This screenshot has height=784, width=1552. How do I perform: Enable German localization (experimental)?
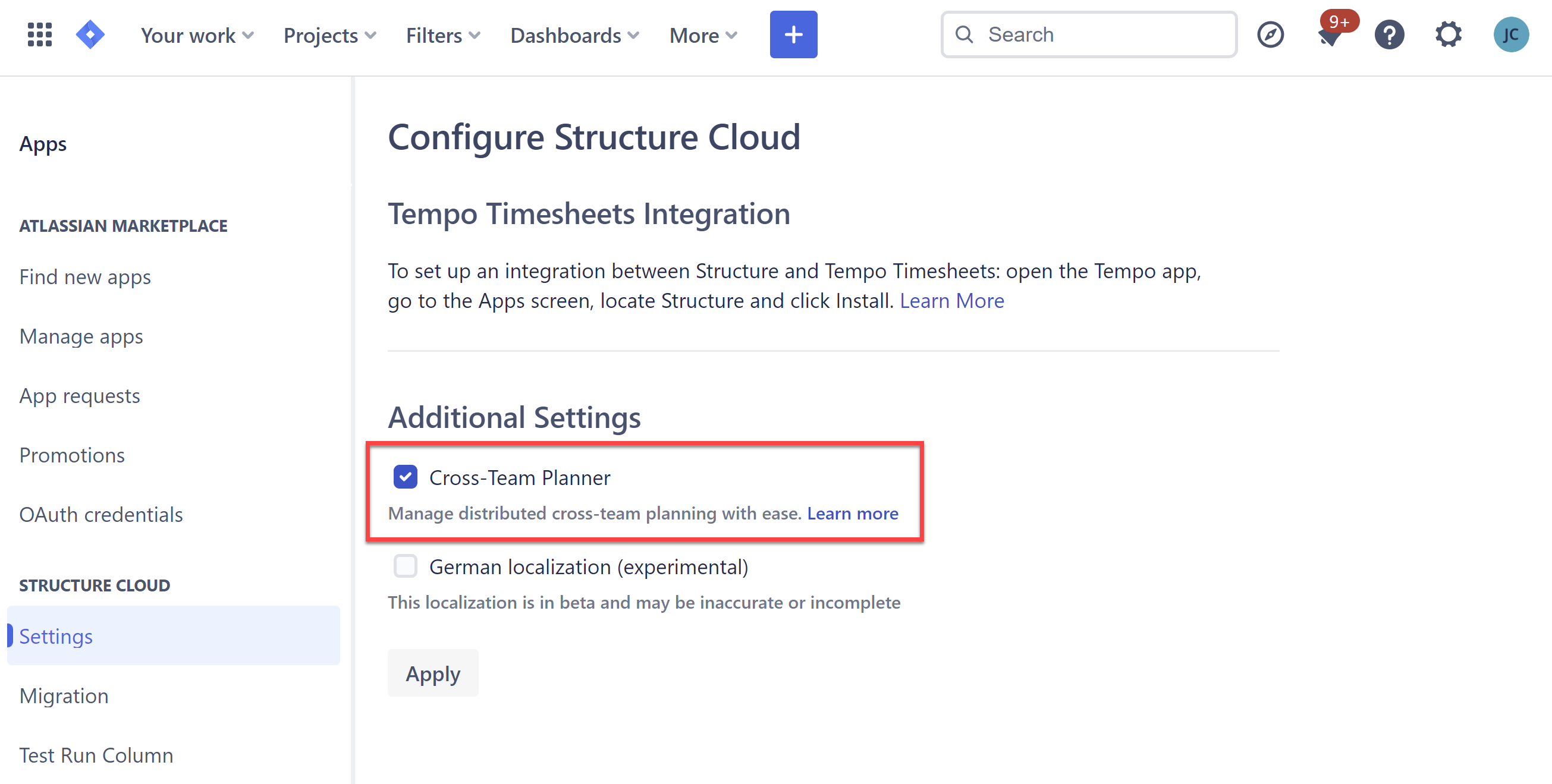pos(406,566)
